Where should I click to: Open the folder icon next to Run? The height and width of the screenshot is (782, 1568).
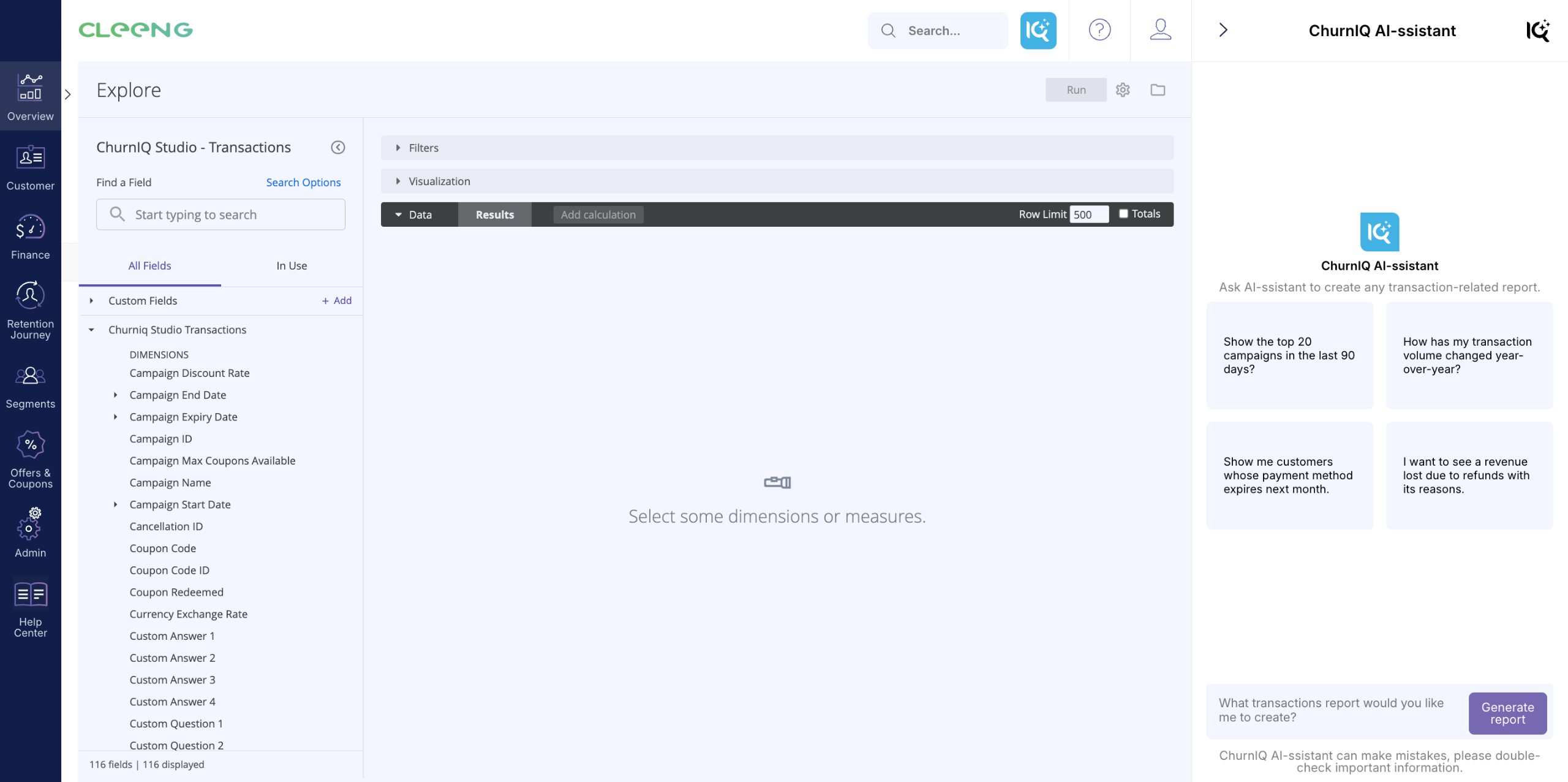coord(1158,89)
